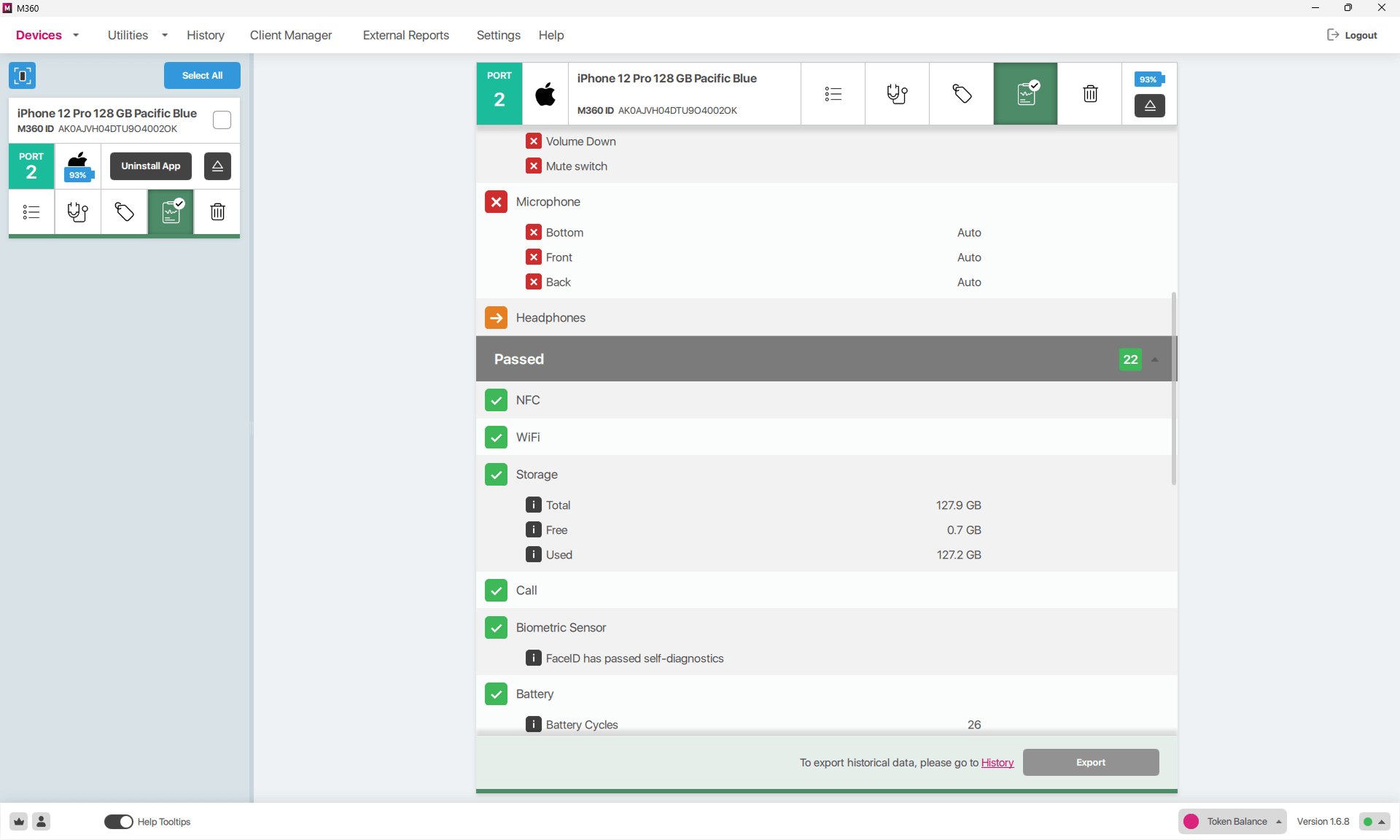Viewport: 1400px width, 840px height.
Task: Collapse the Passed section
Action: click(1155, 359)
